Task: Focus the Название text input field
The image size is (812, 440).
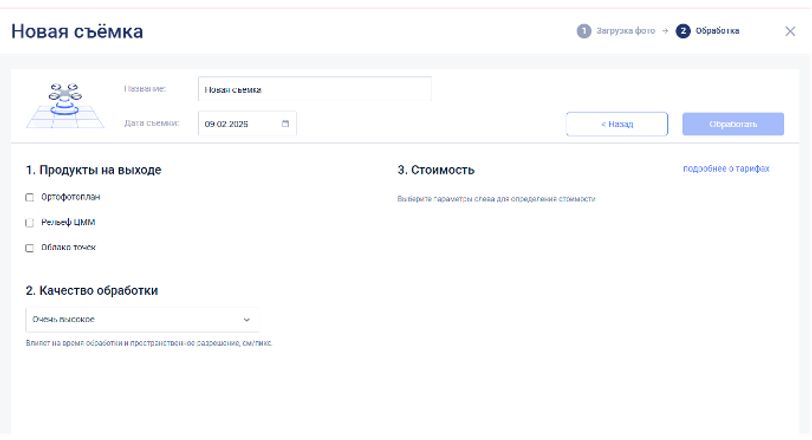Action: [314, 89]
